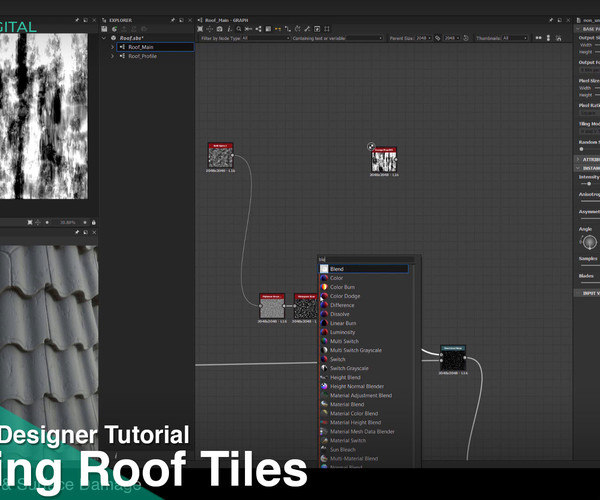600x500 pixels.
Task: Click the connector routing icon in graph toolbar
Action: pos(288,29)
